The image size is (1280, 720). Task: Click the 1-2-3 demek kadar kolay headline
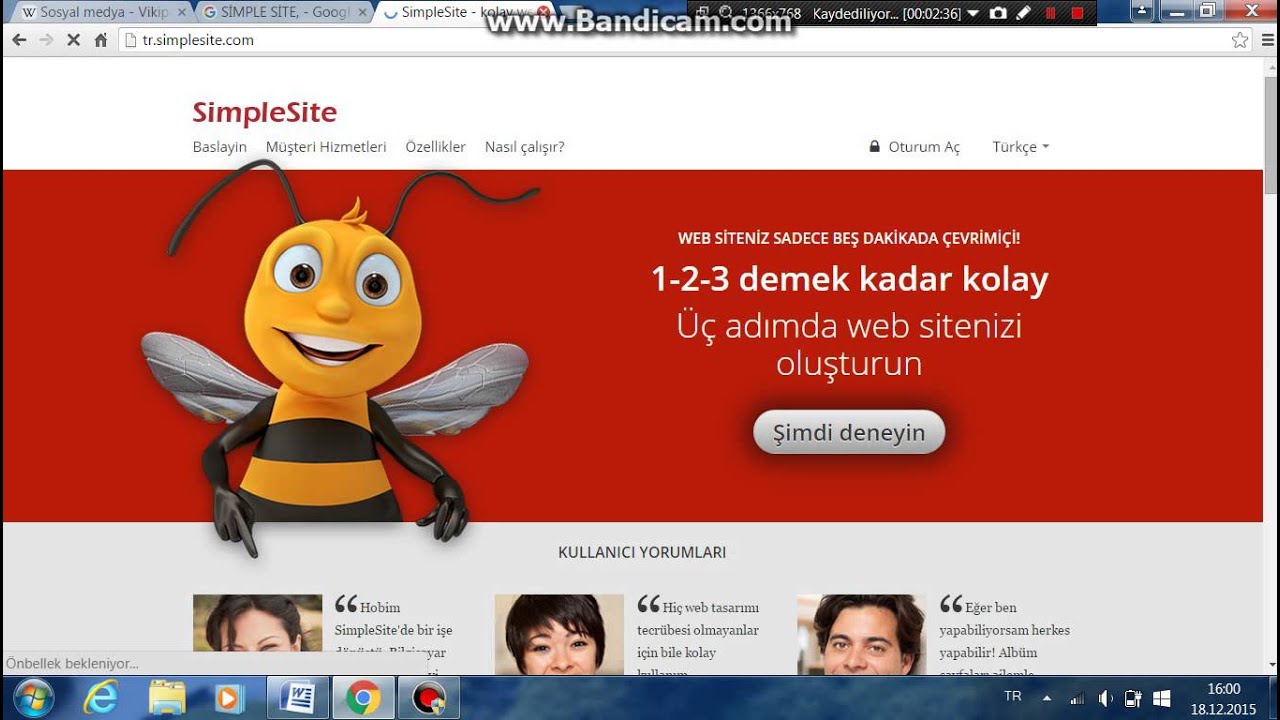click(x=849, y=279)
